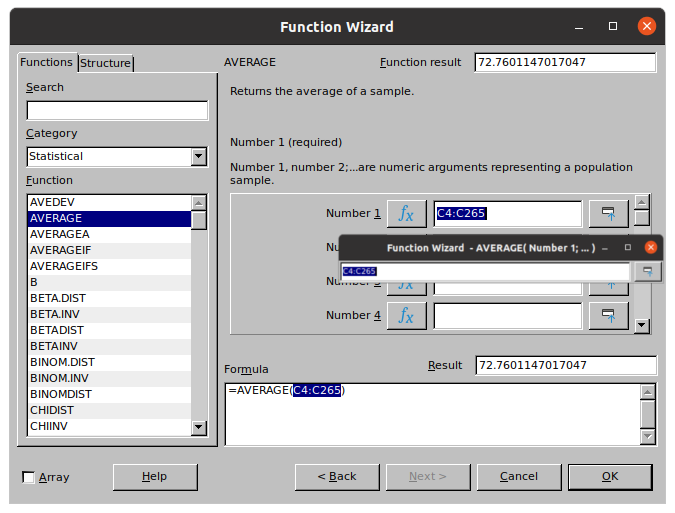Switch to the Functions tab

pyautogui.click(x=46, y=62)
